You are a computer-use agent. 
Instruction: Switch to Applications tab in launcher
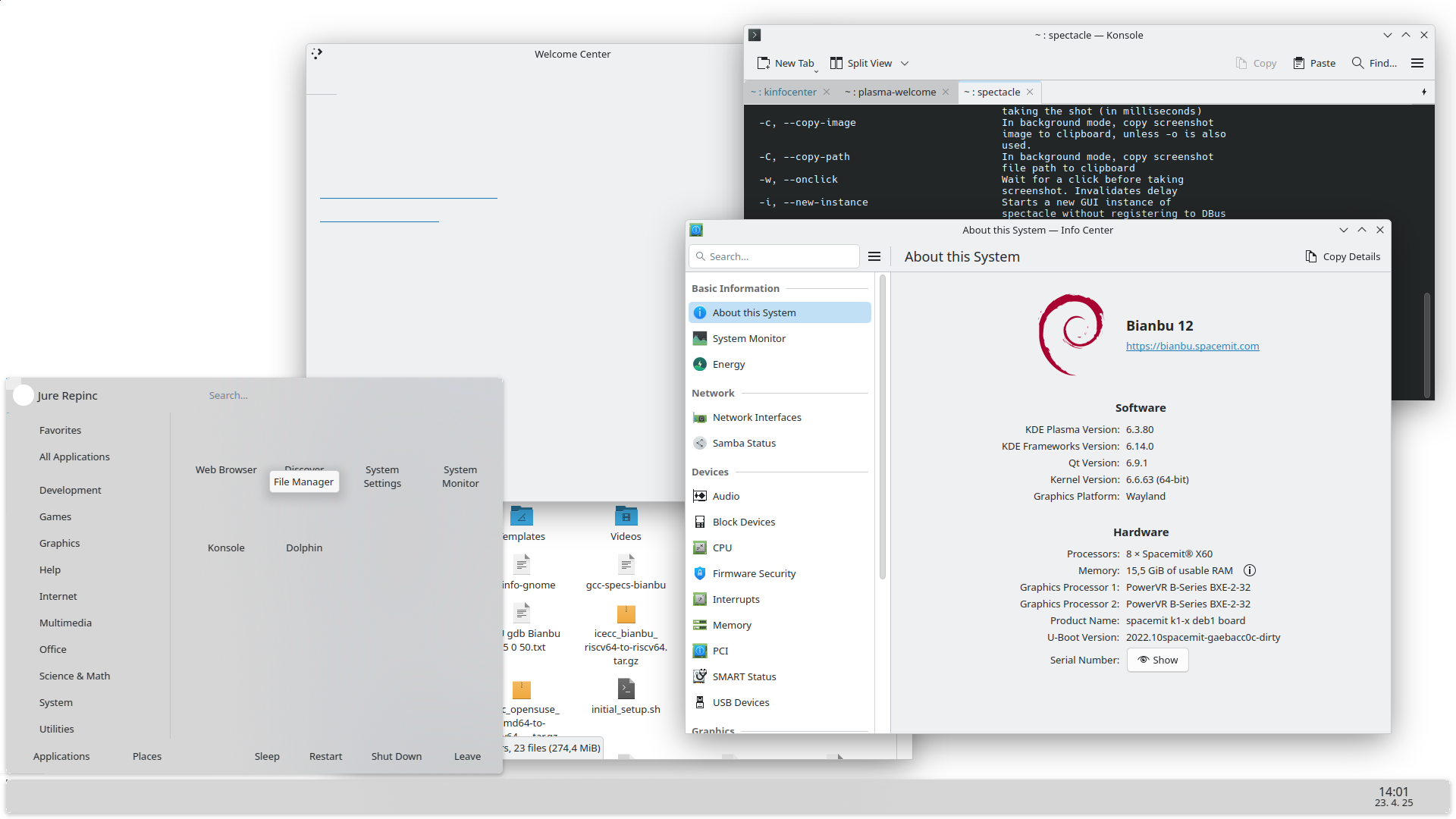tap(61, 756)
